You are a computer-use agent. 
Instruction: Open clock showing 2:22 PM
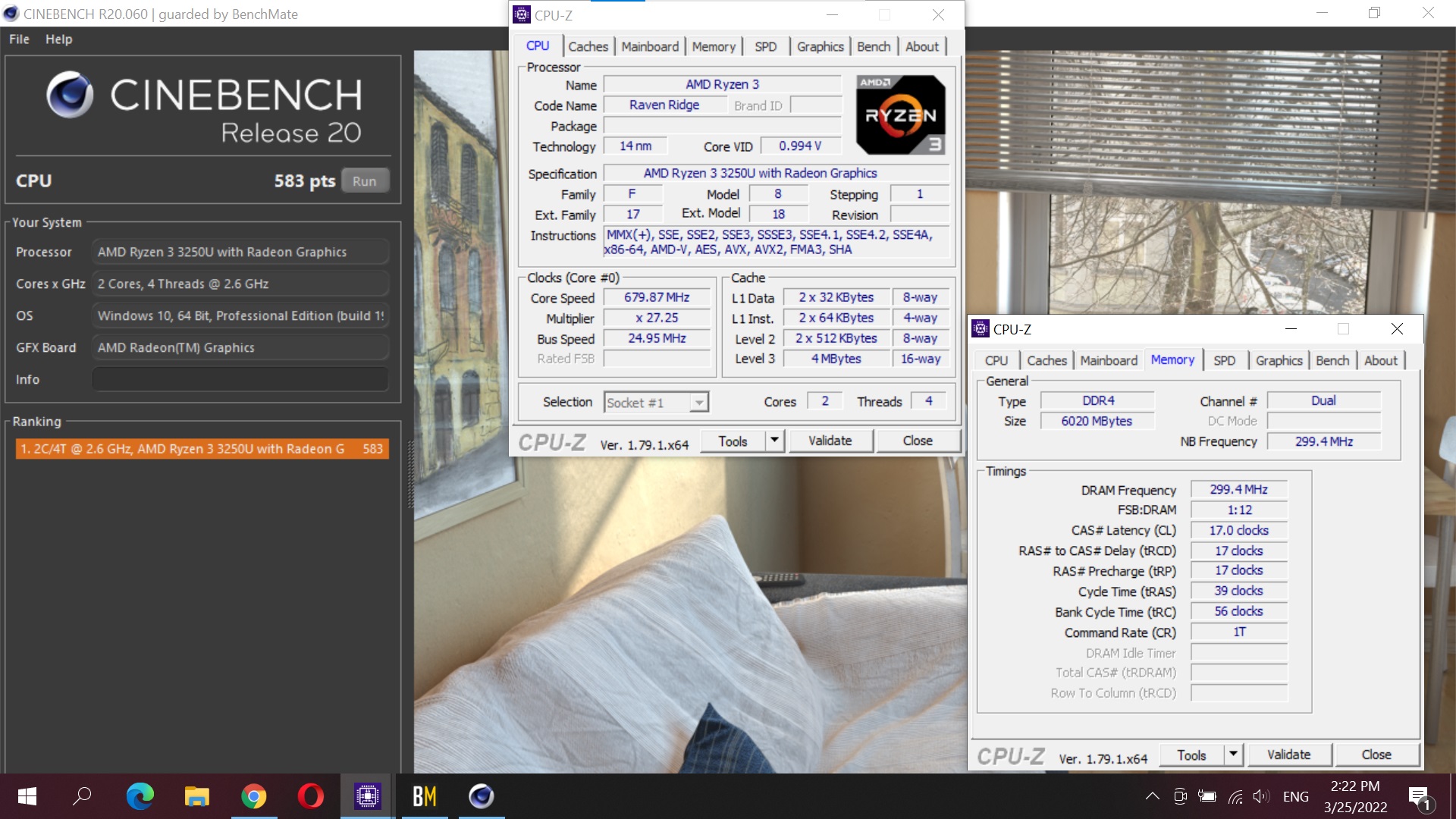[x=1355, y=796]
